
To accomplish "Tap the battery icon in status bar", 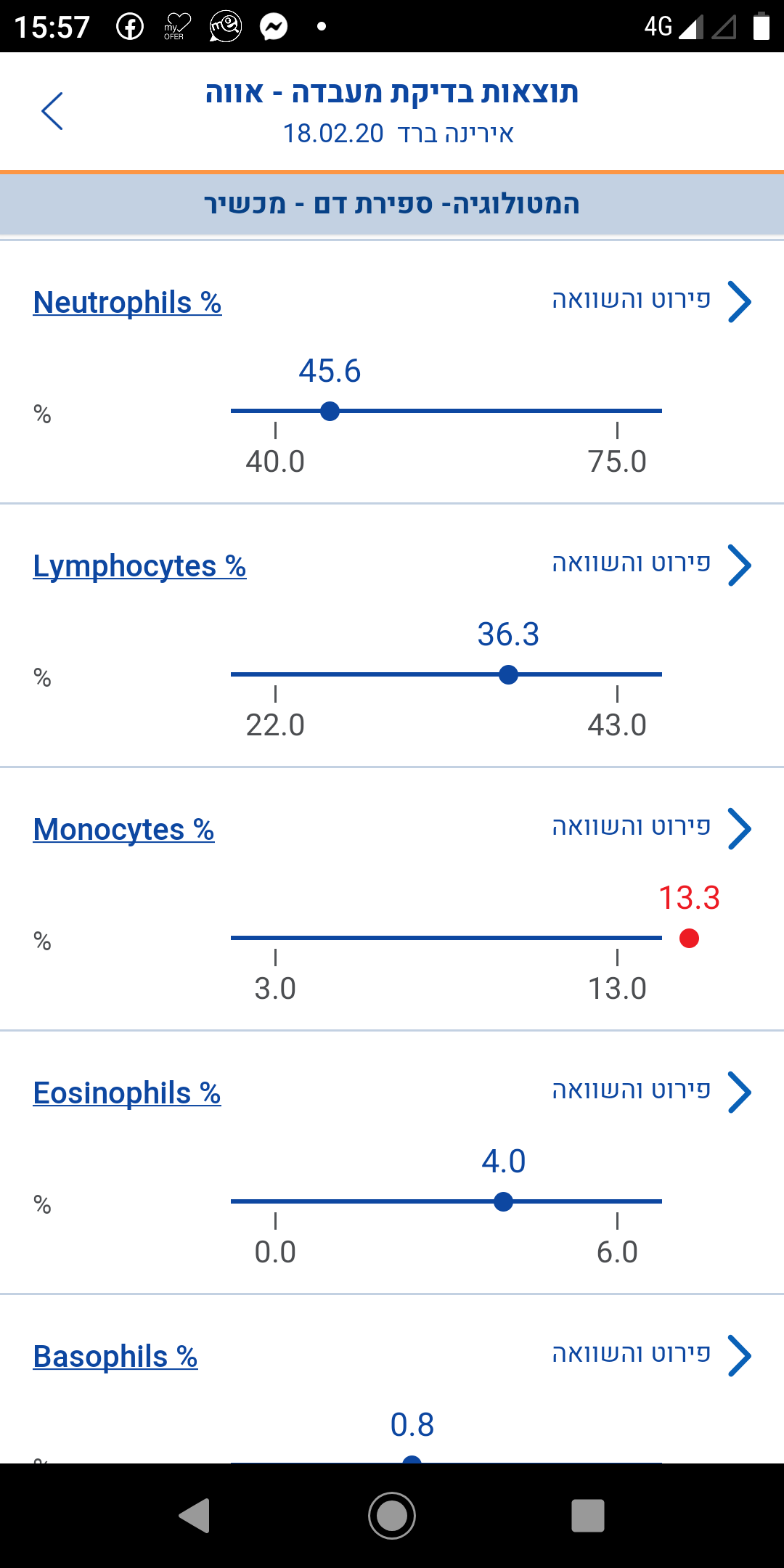I will pos(761,26).
